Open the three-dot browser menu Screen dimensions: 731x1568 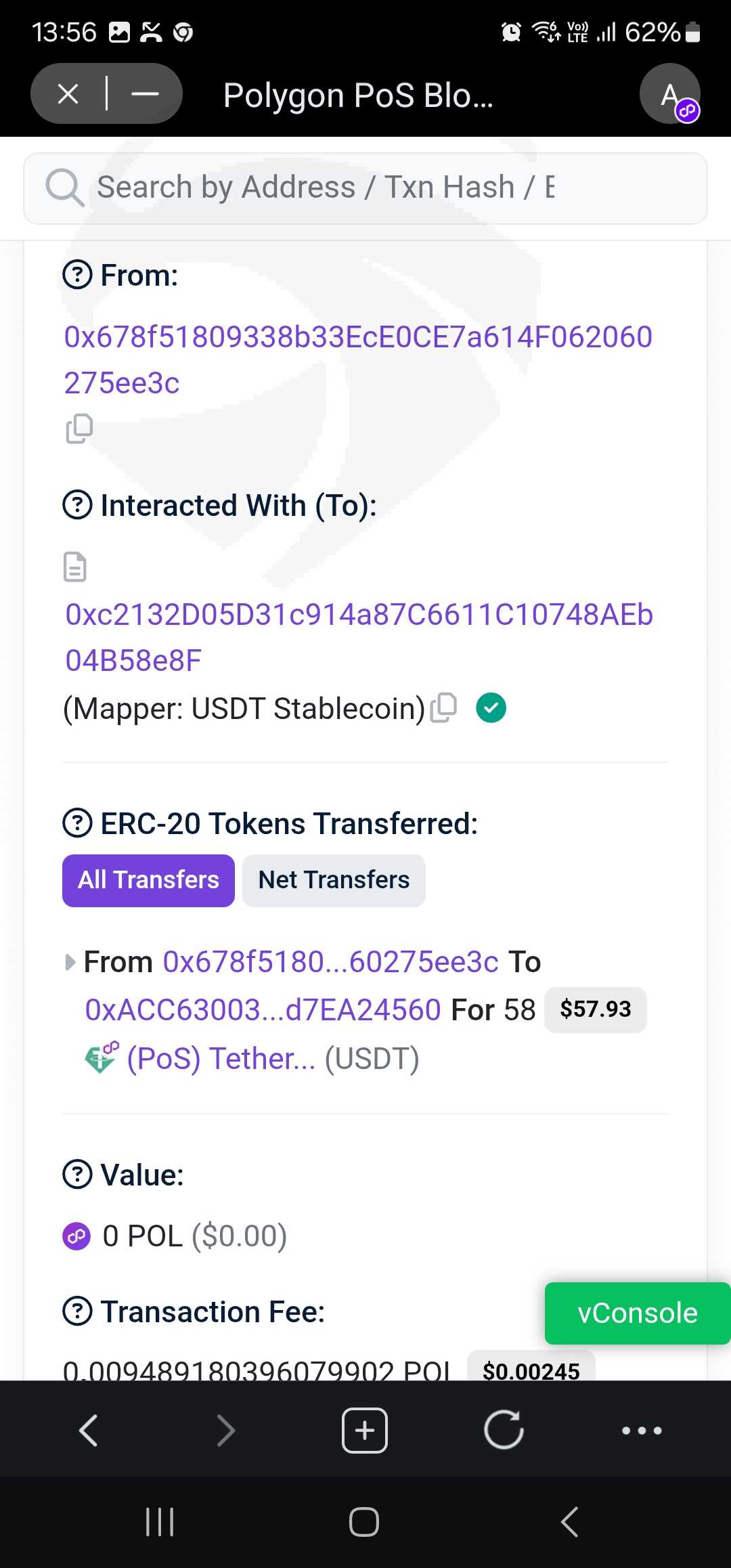coord(641,1430)
